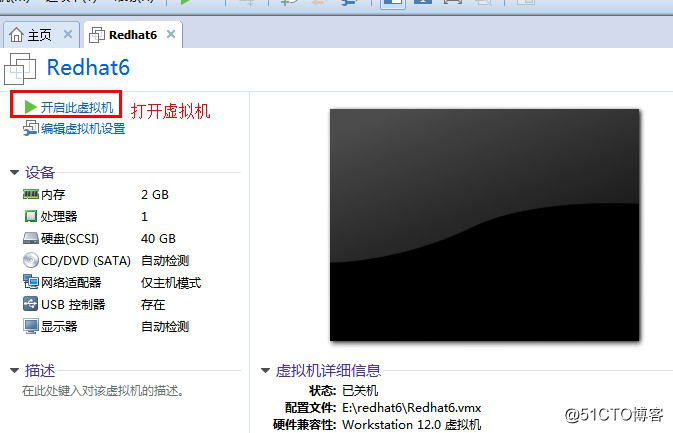Click the home icon on 主页 tab

tap(16, 34)
